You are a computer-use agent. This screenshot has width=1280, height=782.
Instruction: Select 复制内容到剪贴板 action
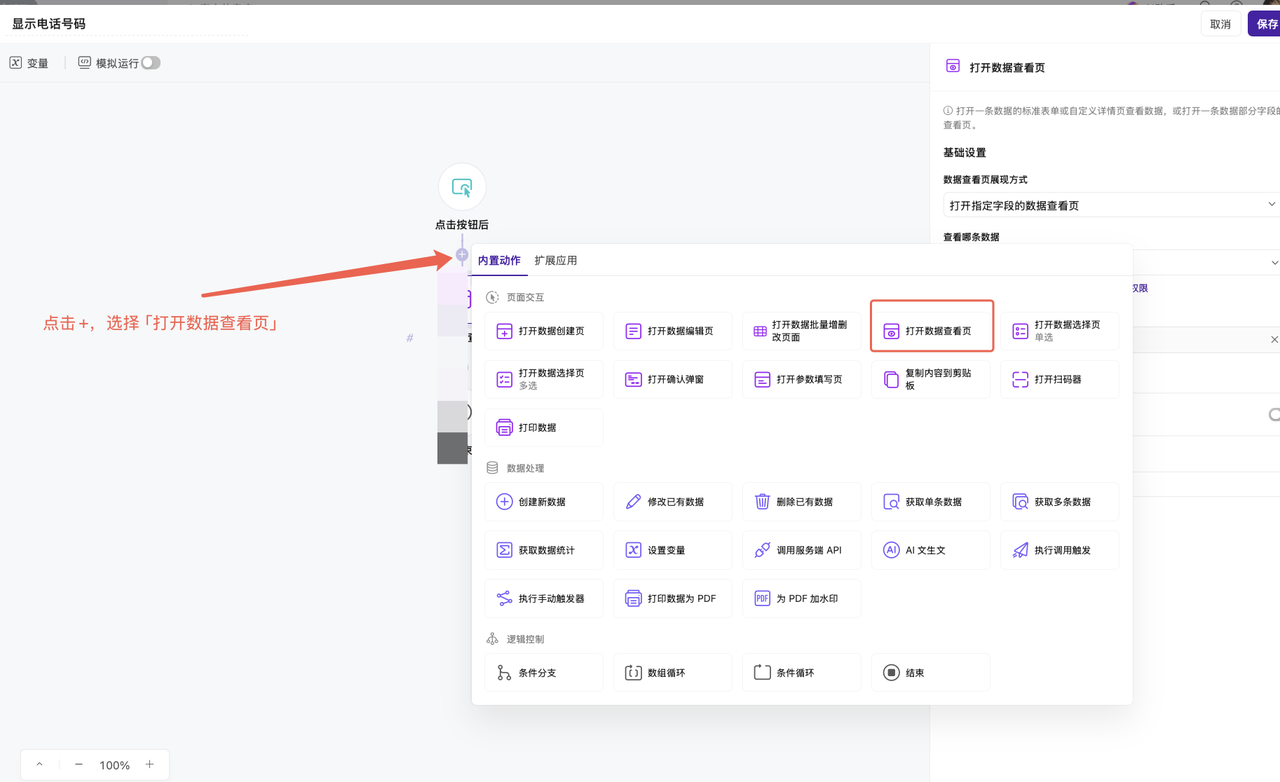931,380
